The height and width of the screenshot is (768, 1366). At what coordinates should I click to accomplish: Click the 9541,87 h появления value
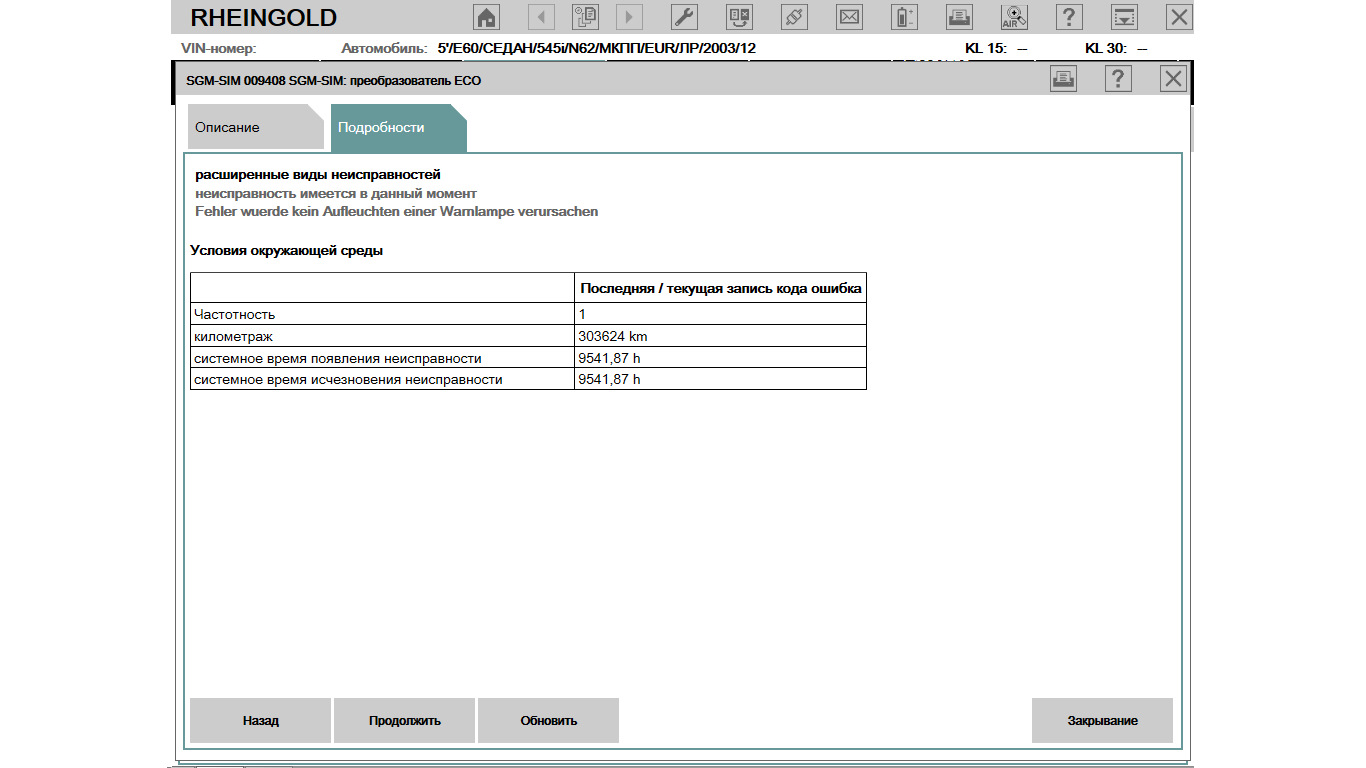tap(720, 358)
